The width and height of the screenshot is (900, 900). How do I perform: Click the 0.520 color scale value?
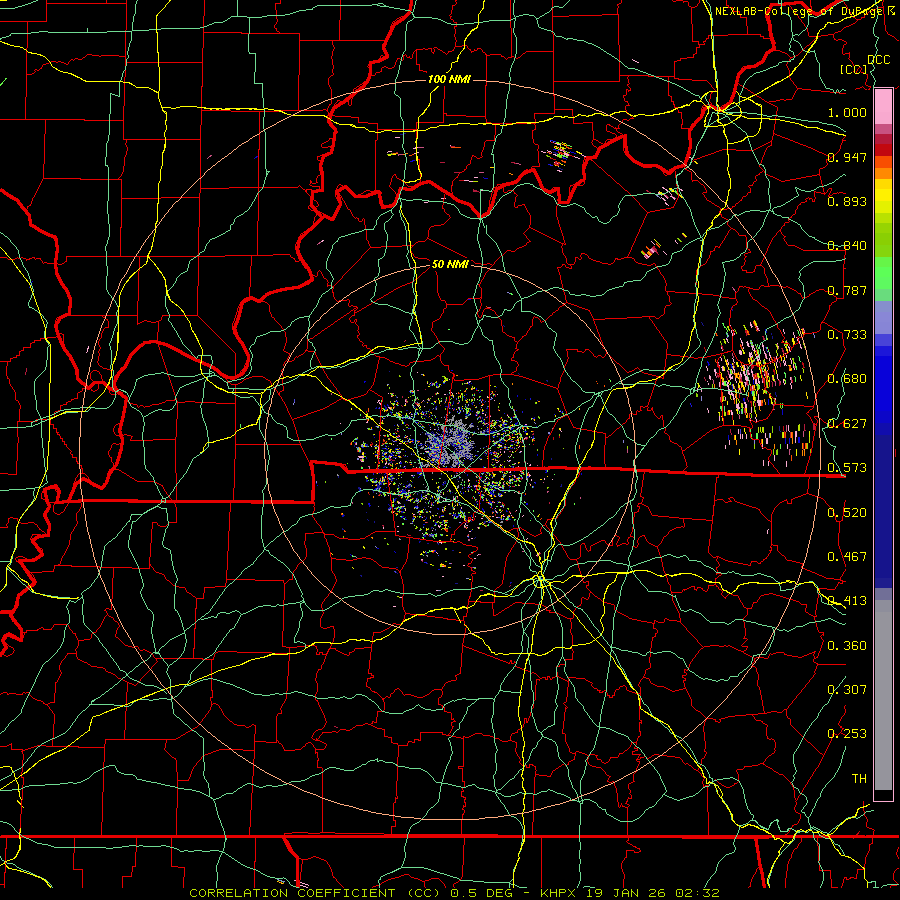click(x=847, y=513)
